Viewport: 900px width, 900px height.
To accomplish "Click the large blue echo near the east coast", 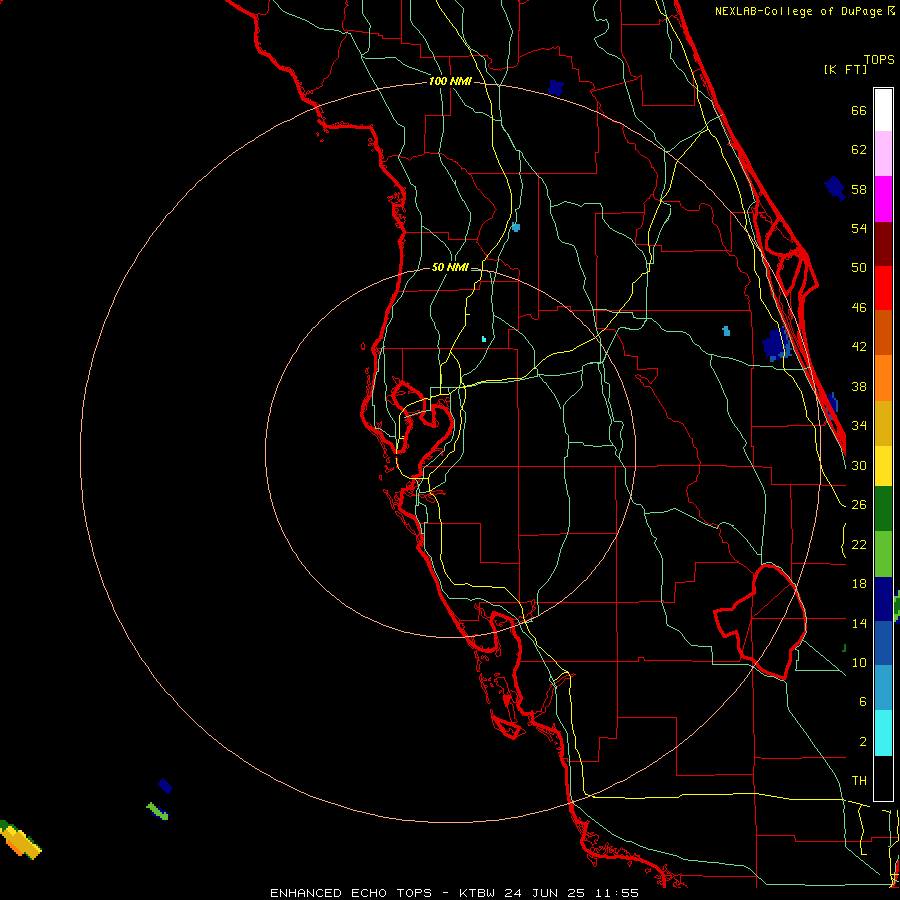I will pos(777,344).
